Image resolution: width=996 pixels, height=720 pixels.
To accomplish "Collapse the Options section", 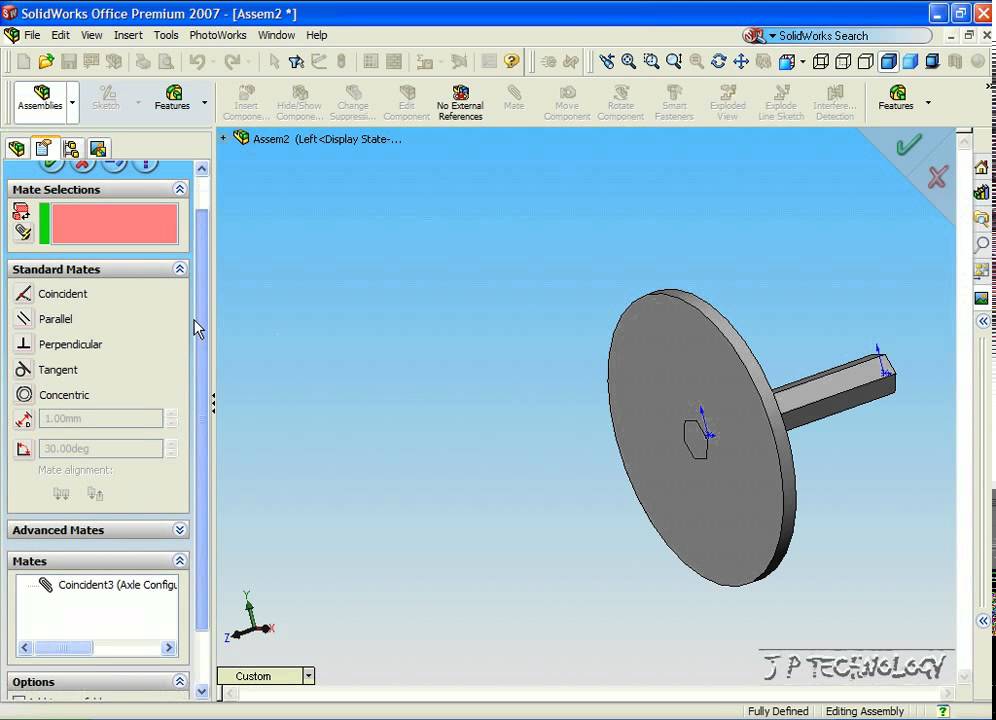I will (180, 681).
